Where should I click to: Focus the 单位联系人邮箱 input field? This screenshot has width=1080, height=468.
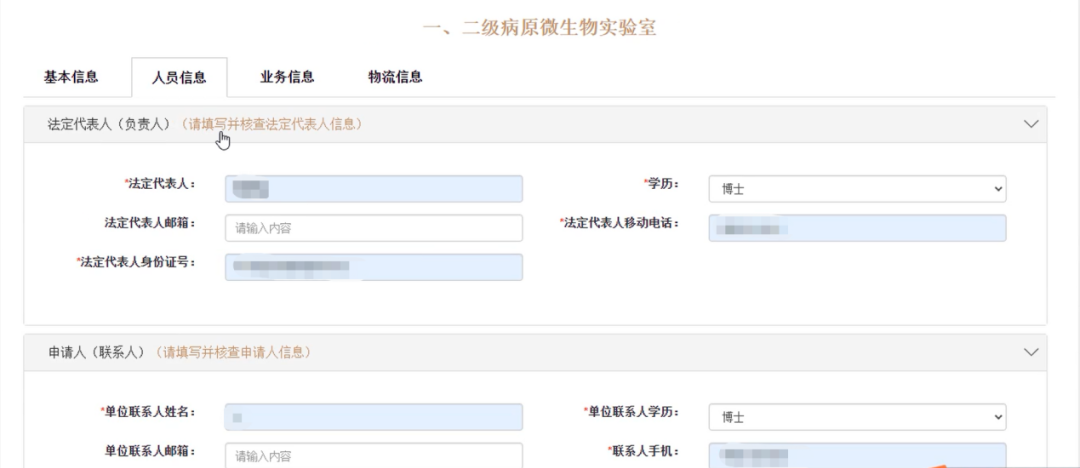[373, 455]
